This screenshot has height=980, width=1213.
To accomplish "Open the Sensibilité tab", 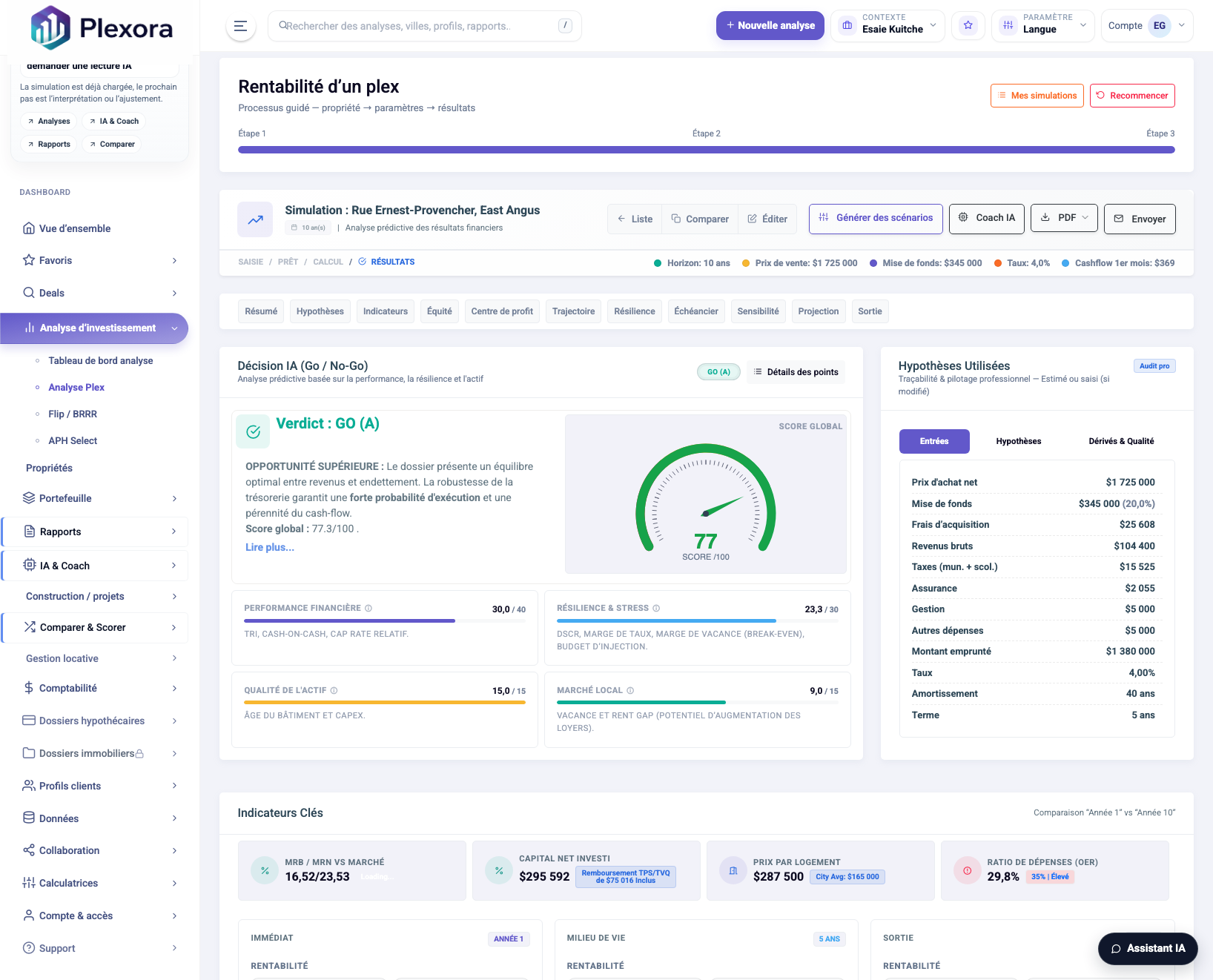I will point(758,311).
